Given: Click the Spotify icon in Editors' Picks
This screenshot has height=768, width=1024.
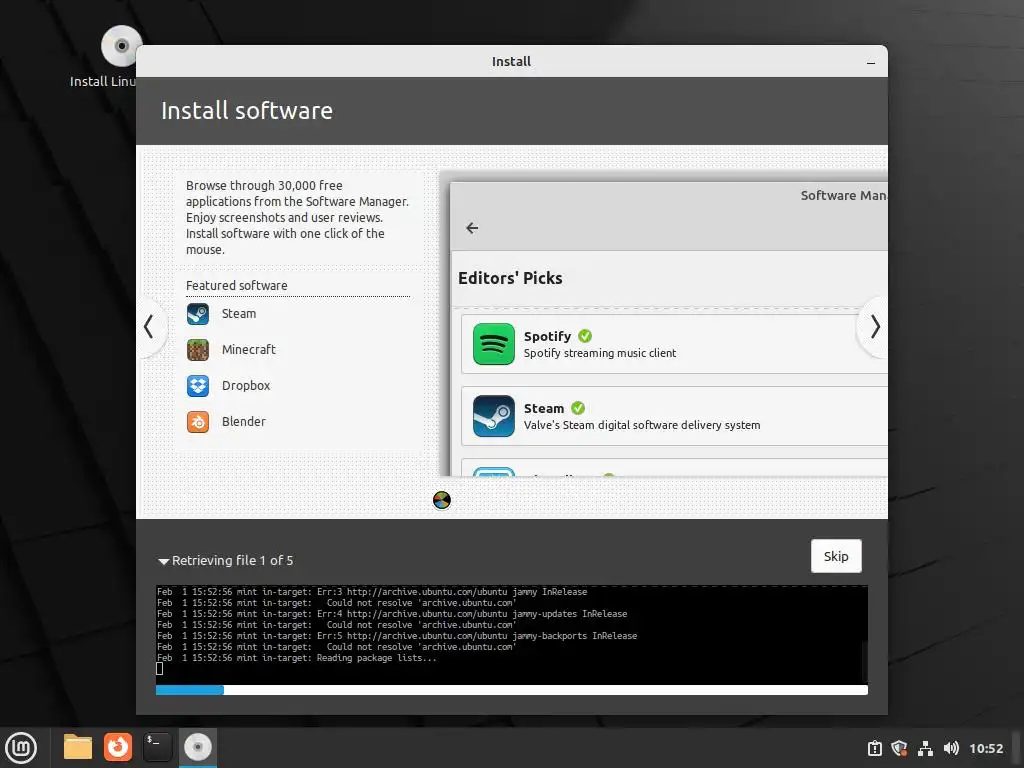Looking at the screenshot, I should pos(494,344).
